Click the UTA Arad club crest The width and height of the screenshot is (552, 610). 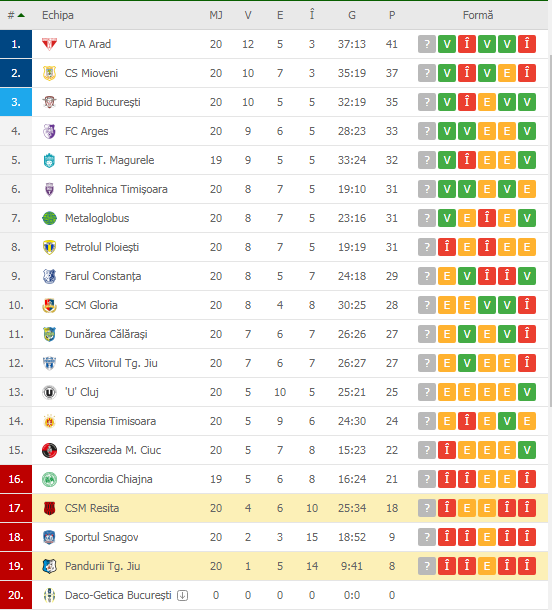click(49, 44)
